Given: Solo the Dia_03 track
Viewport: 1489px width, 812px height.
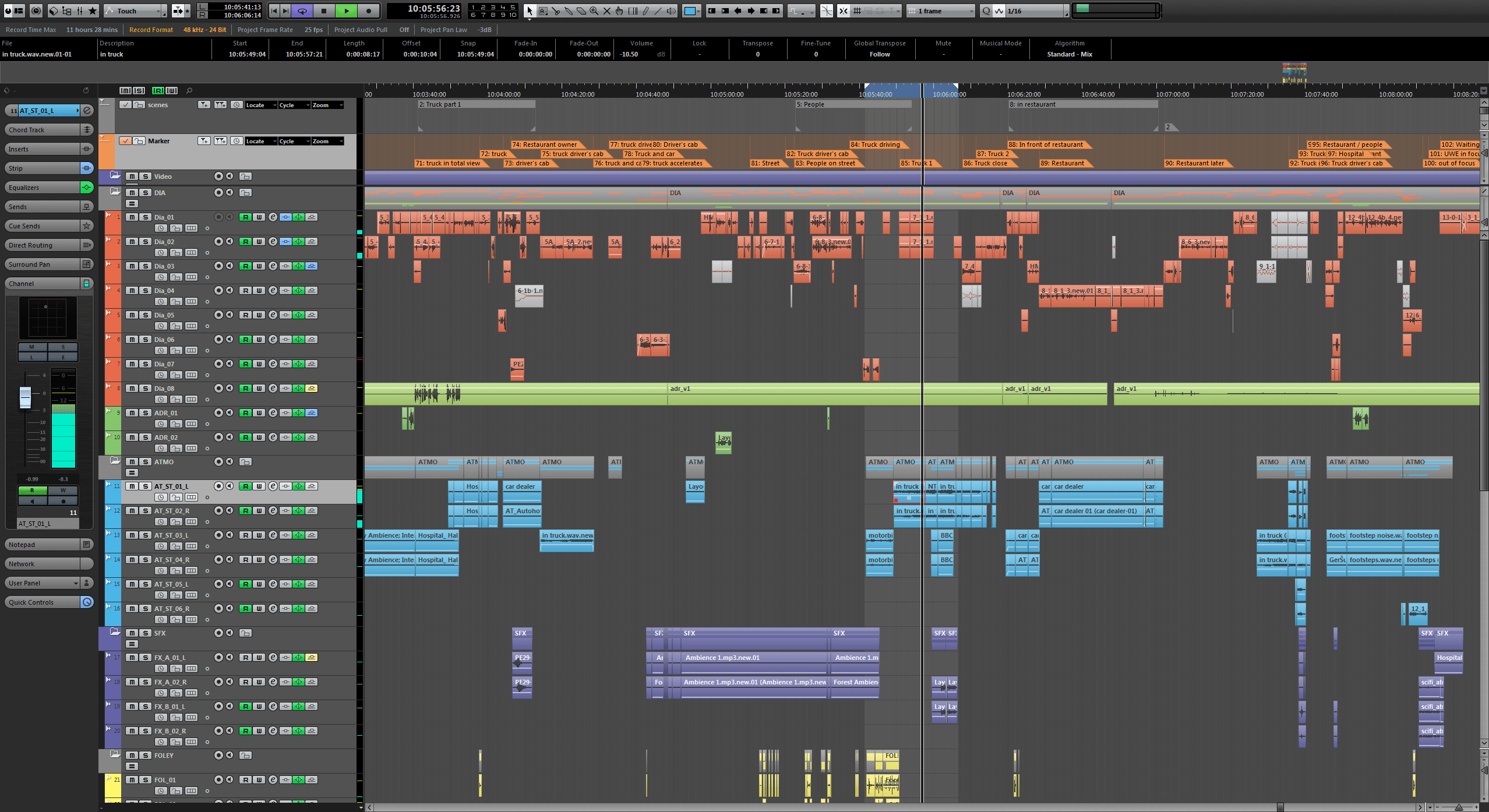Looking at the screenshot, I should 146,266.
